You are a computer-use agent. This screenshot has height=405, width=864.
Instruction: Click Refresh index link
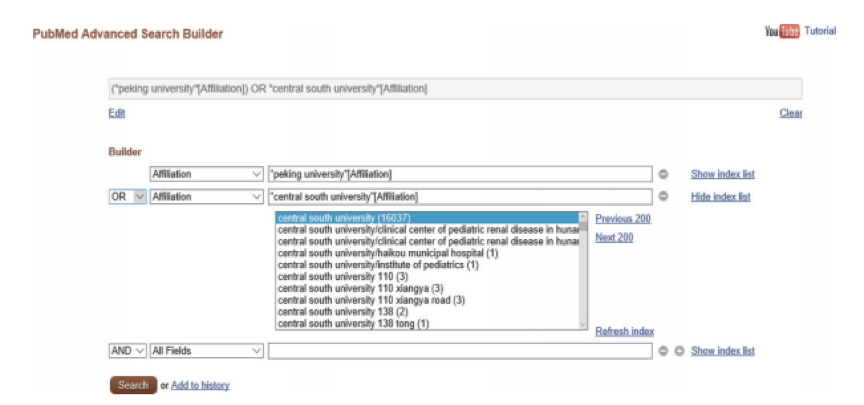pos(624,332)
